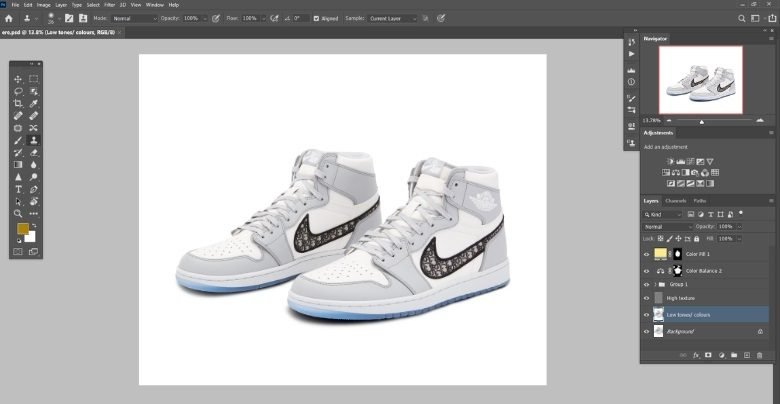Select the Horizontal Type tool
Screen dimensions: 780x404
point(18,189)
